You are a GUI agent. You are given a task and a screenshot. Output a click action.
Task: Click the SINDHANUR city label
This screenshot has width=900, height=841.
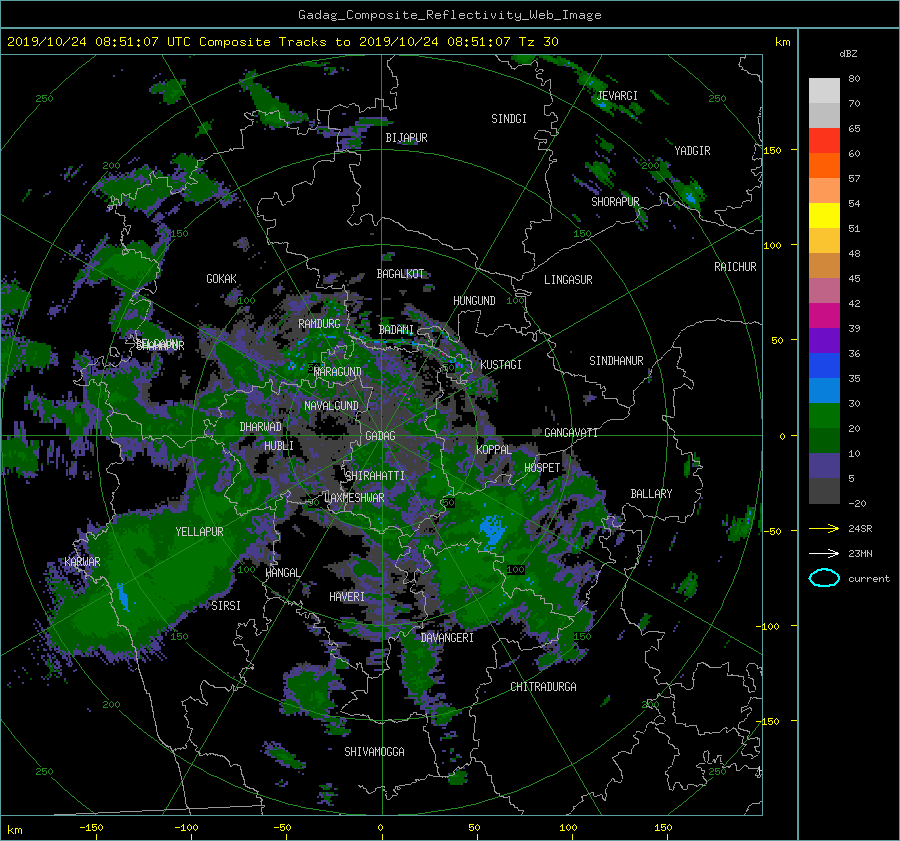tap(616, 361)
